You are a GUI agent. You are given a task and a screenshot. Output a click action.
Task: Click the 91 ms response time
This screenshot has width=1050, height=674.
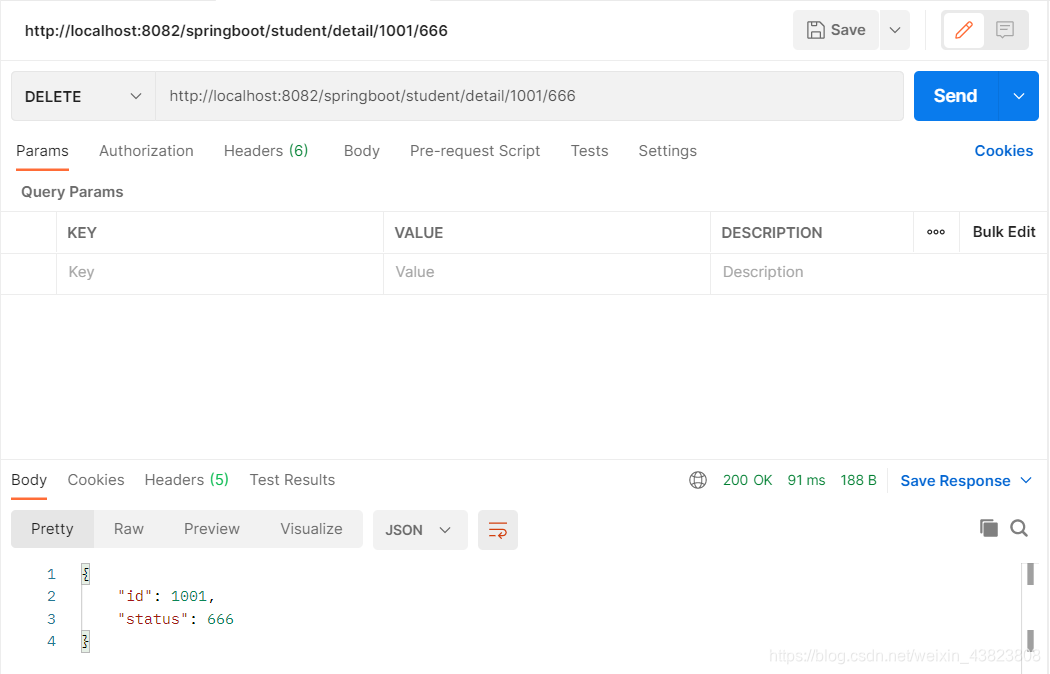click(x=806, y=481)
